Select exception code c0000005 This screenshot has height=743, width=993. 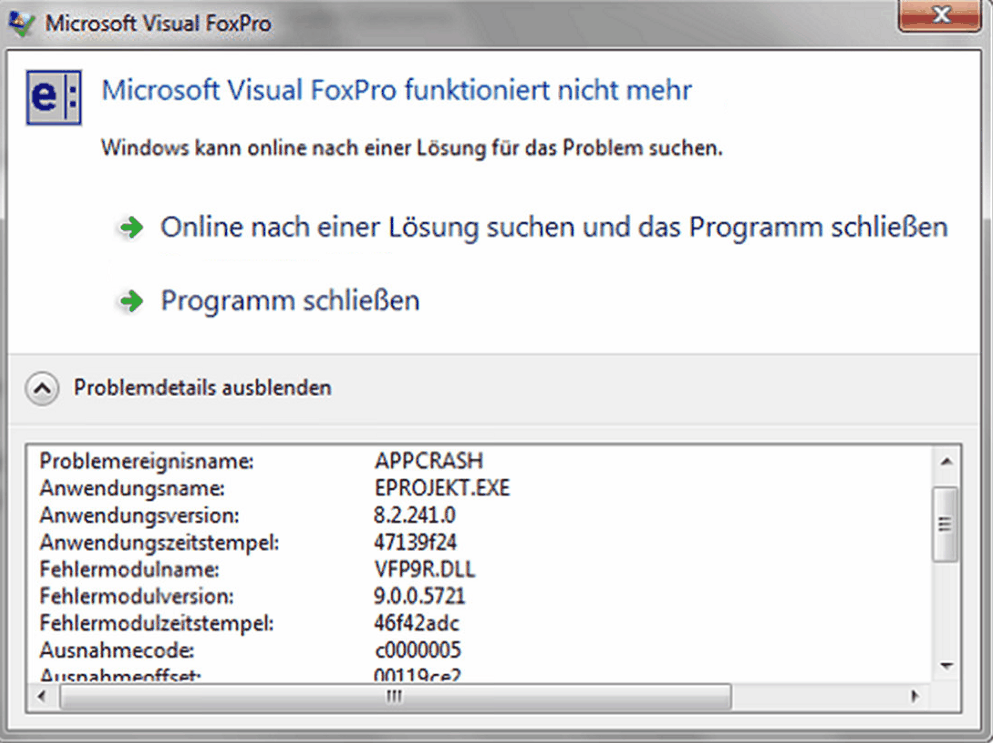(x=417, y=651)
